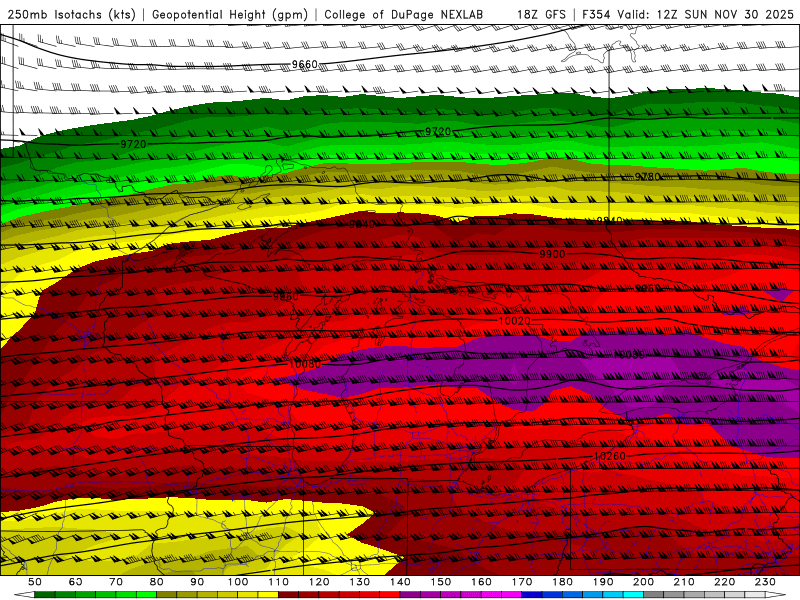The image size is (800, 600).
Task: Click the 140 knot scale label
Action: (x=400, y=582)
